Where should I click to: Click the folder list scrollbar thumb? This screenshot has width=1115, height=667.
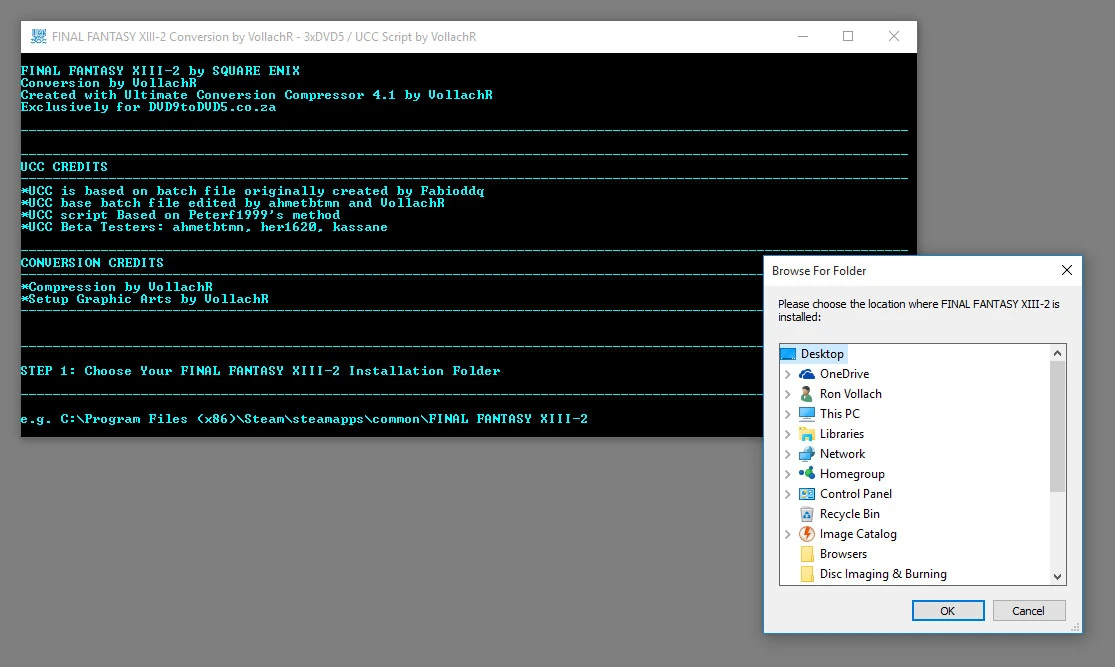1057,426
